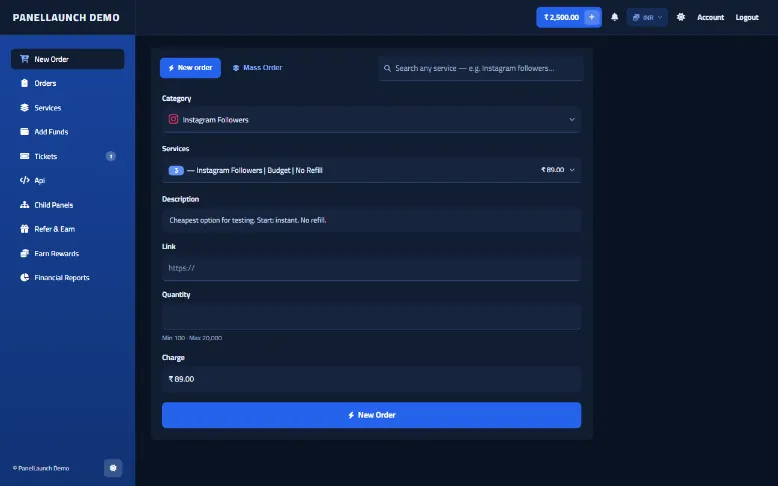Click the Link https:// input field
The image size is (778, 486).
pyautogui.click(x=371, y=268)
